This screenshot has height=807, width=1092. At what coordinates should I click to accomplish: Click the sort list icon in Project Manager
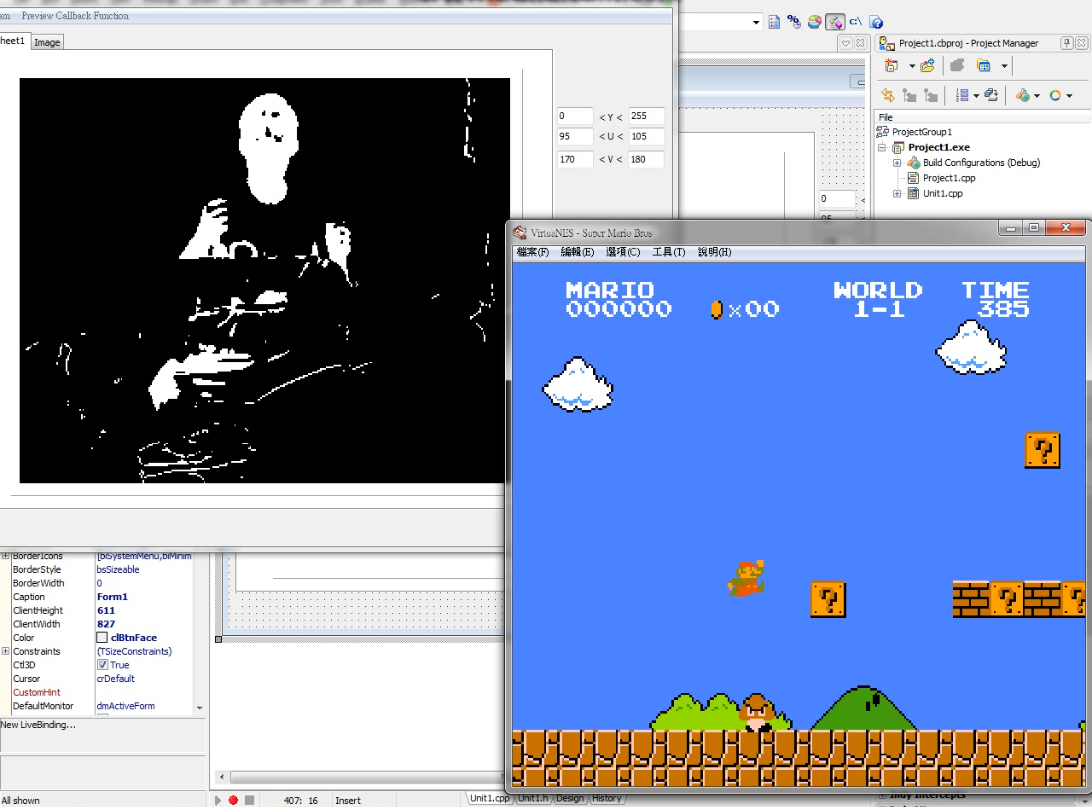point(962,95)
